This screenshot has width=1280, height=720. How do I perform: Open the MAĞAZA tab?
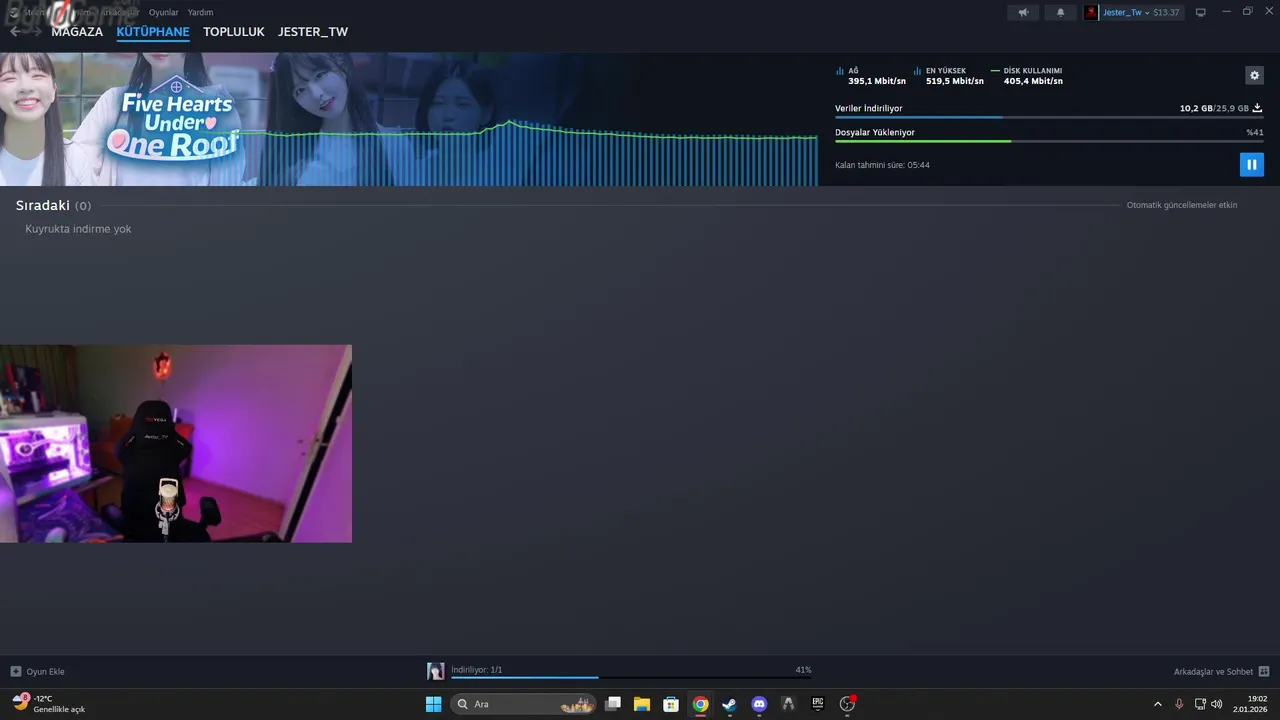(77, 32)
